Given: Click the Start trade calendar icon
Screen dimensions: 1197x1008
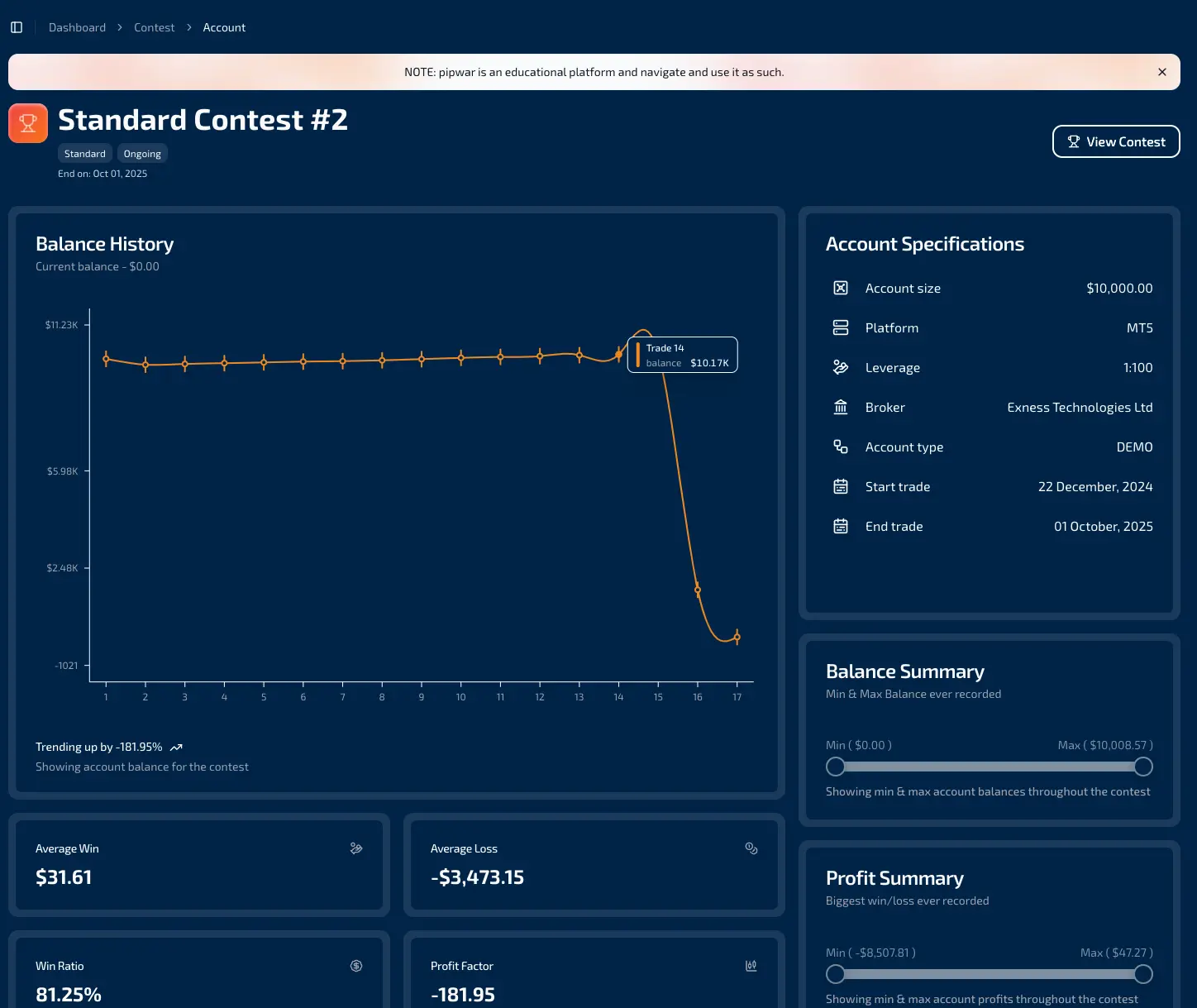Looking at the screenshot, I should point(841,486).
